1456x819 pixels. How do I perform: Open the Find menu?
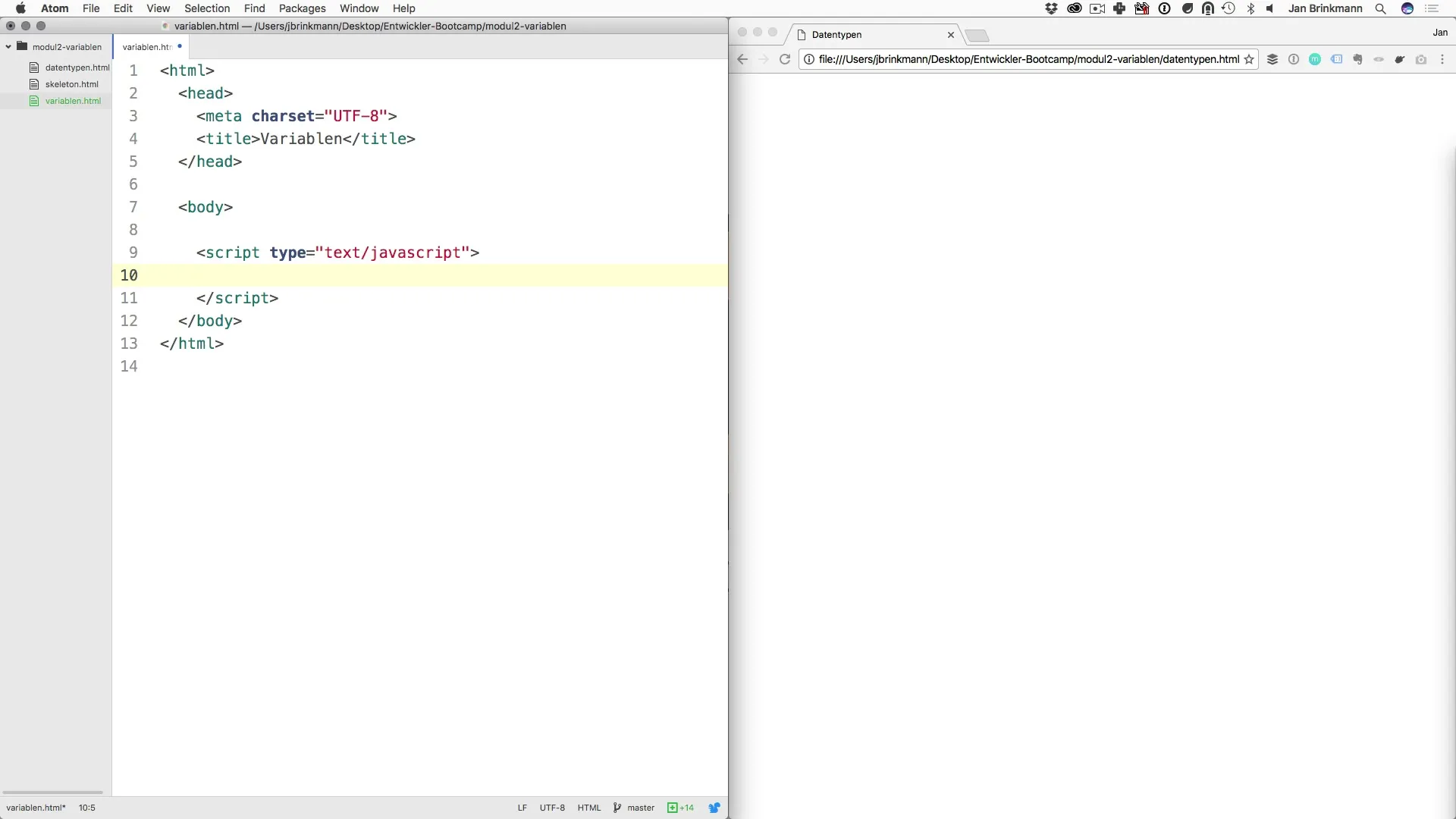(254, 8)
